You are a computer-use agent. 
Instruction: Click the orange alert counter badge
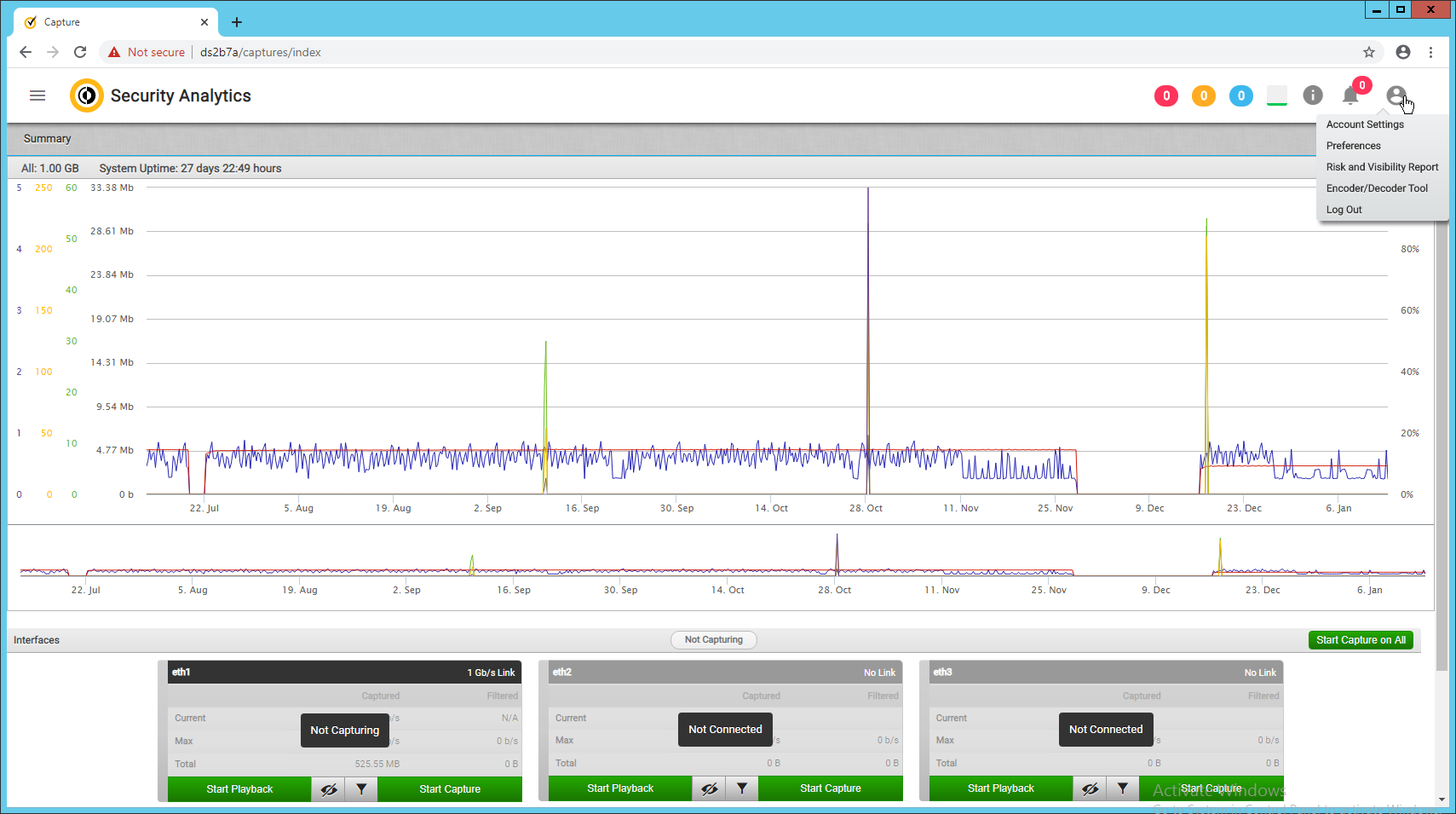tap(1203, 96)
